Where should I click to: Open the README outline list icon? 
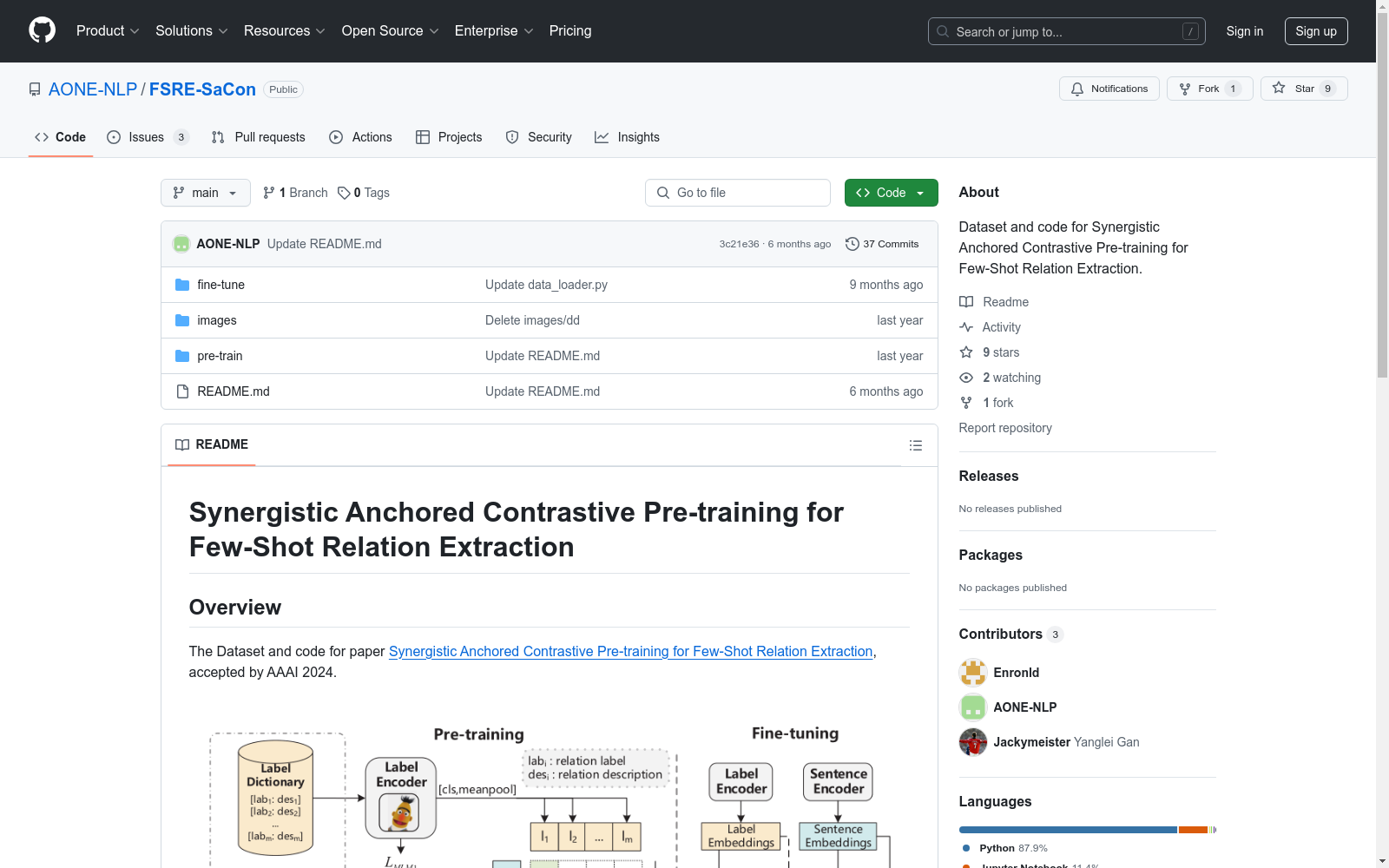[916, 445]
